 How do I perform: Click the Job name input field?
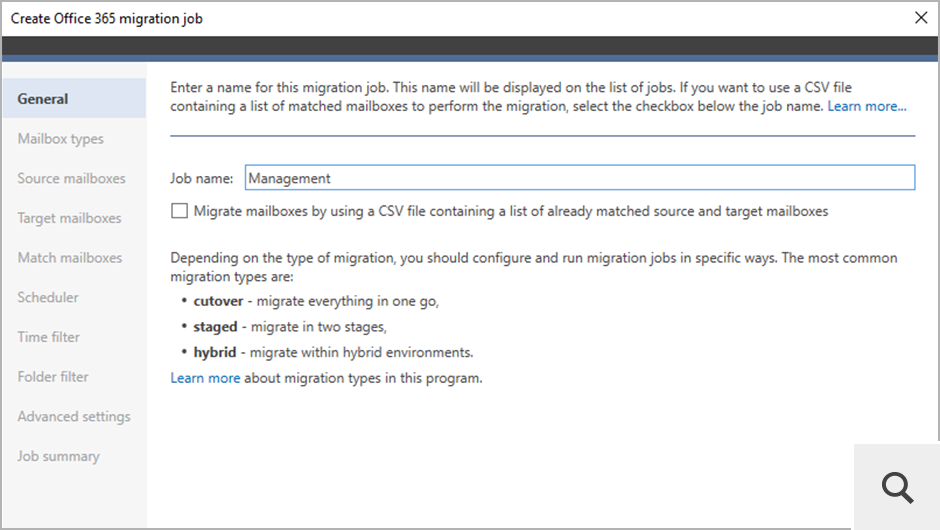[579, 178]
